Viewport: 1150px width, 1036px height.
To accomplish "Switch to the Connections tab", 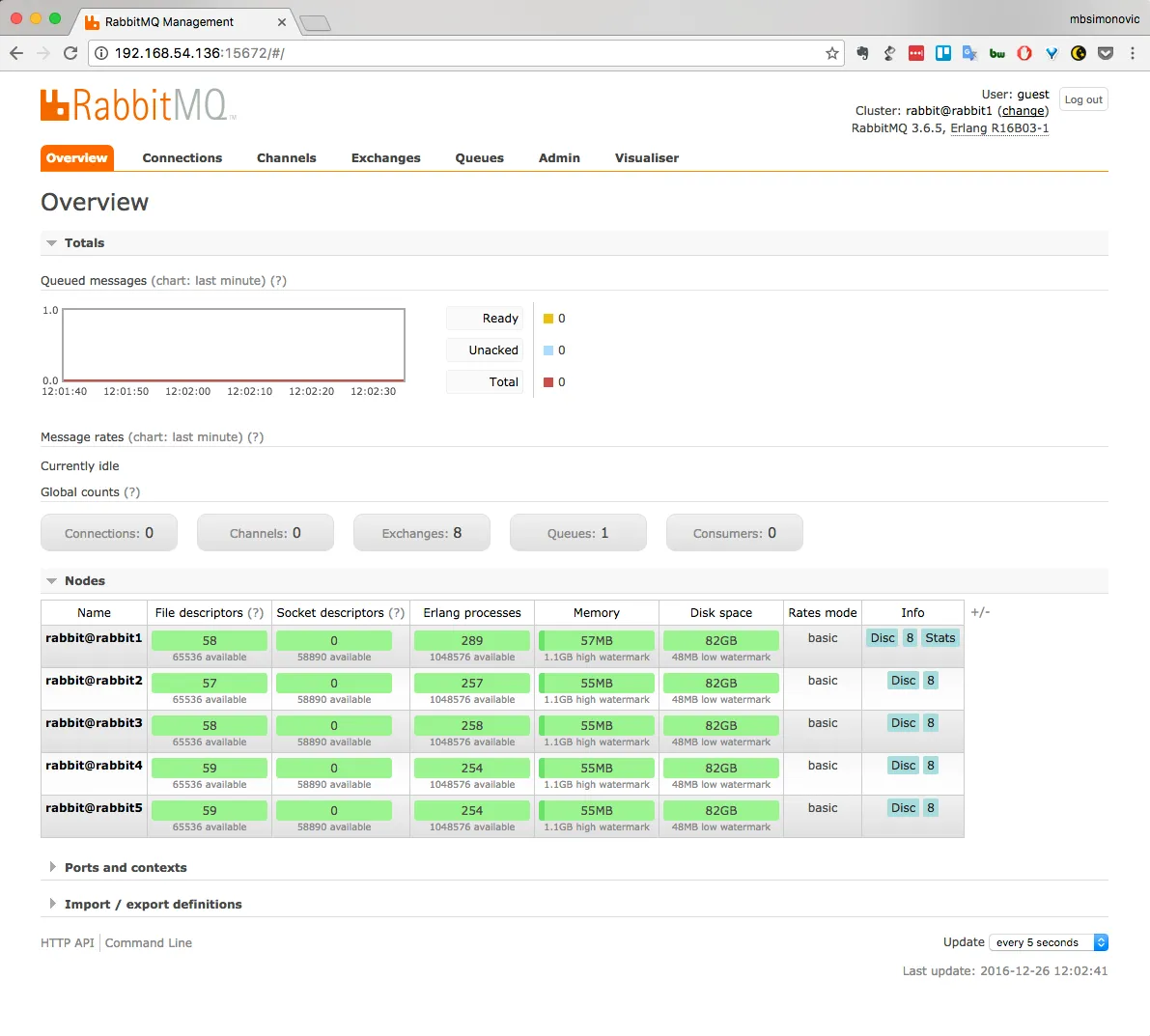I will click(182, 157).
